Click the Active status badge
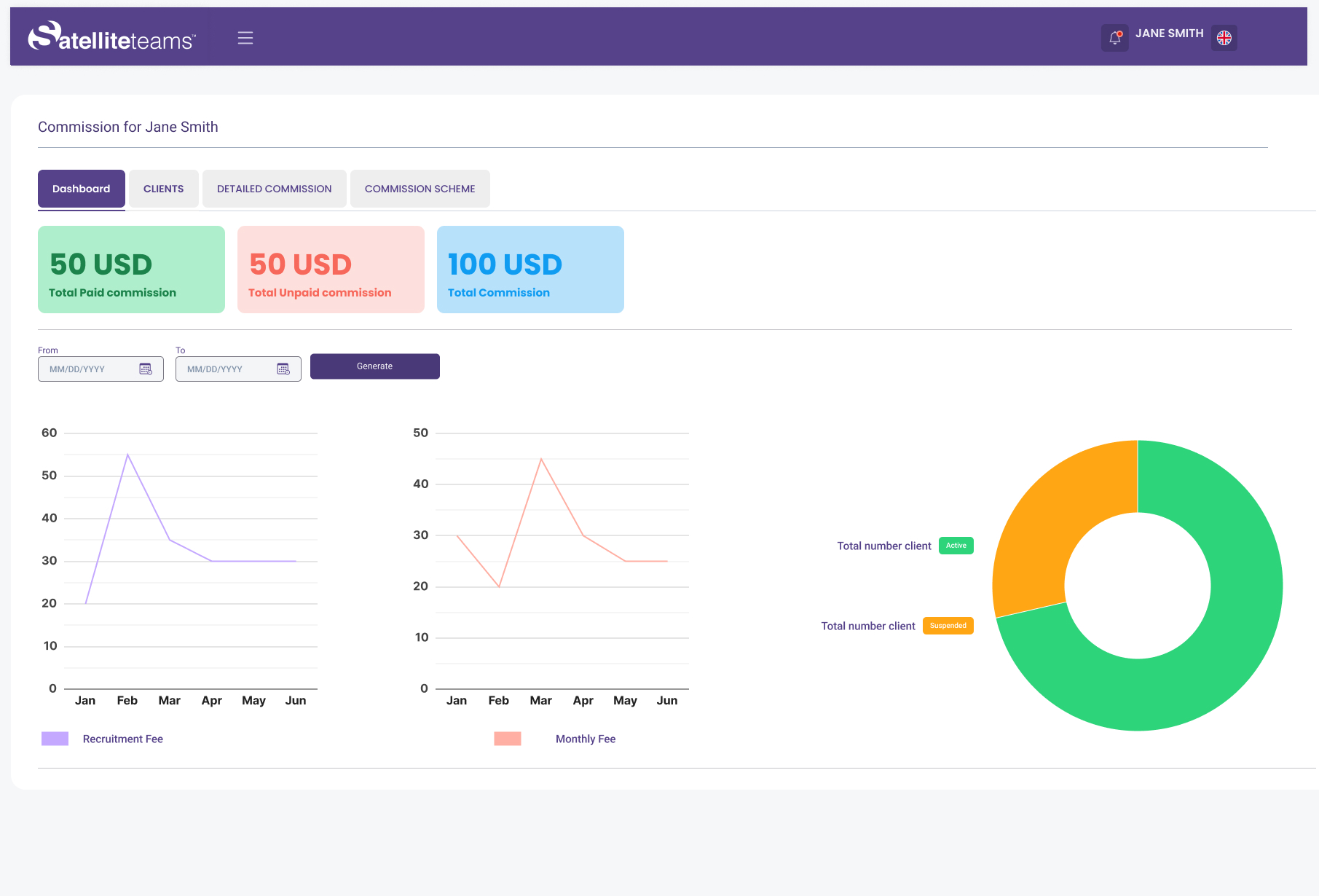Image resolution: width=1319 pixels, height=896 pixels. point(956,546)
